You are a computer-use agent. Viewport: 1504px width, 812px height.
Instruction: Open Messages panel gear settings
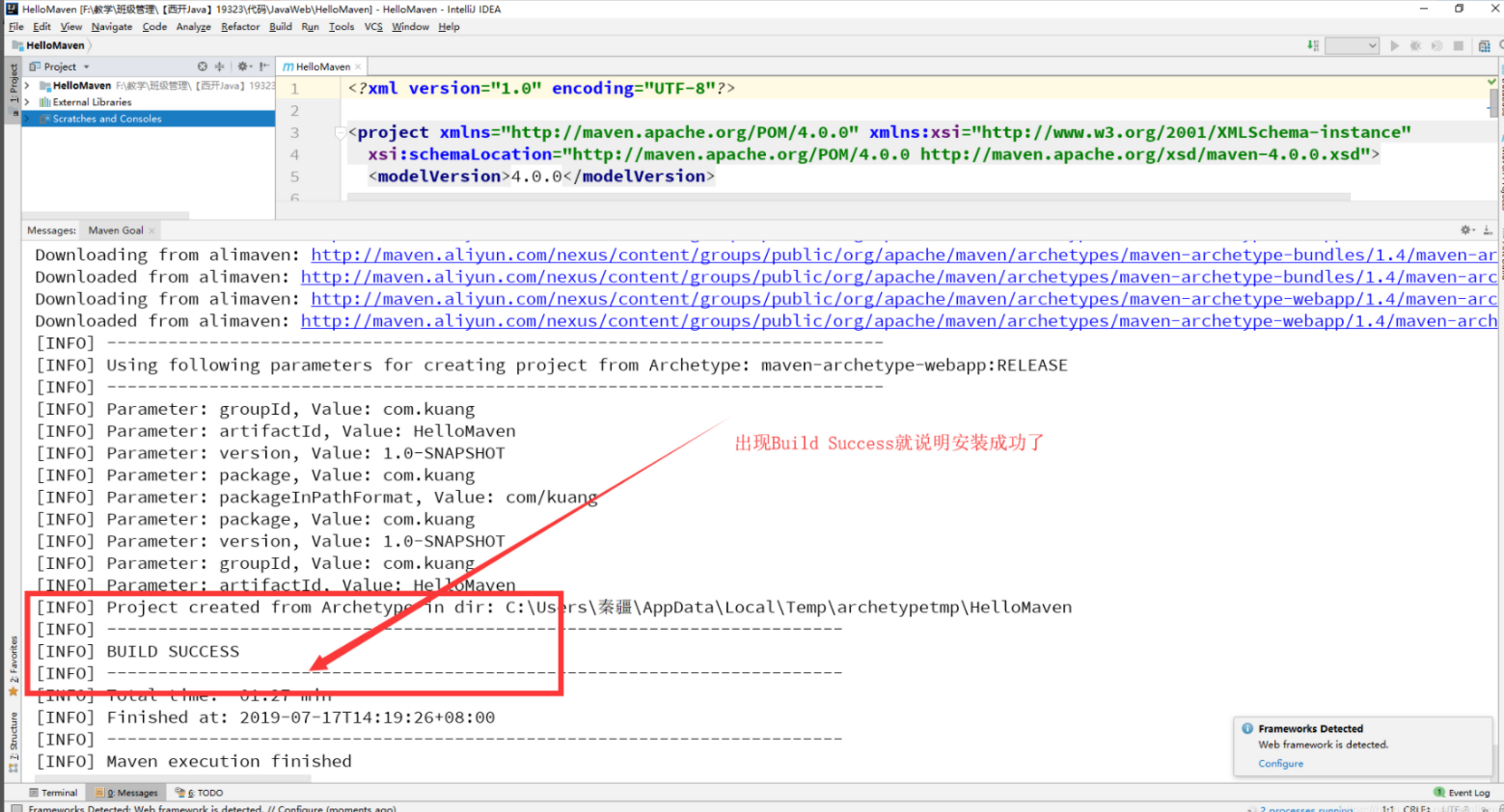tap(1467, 230)
